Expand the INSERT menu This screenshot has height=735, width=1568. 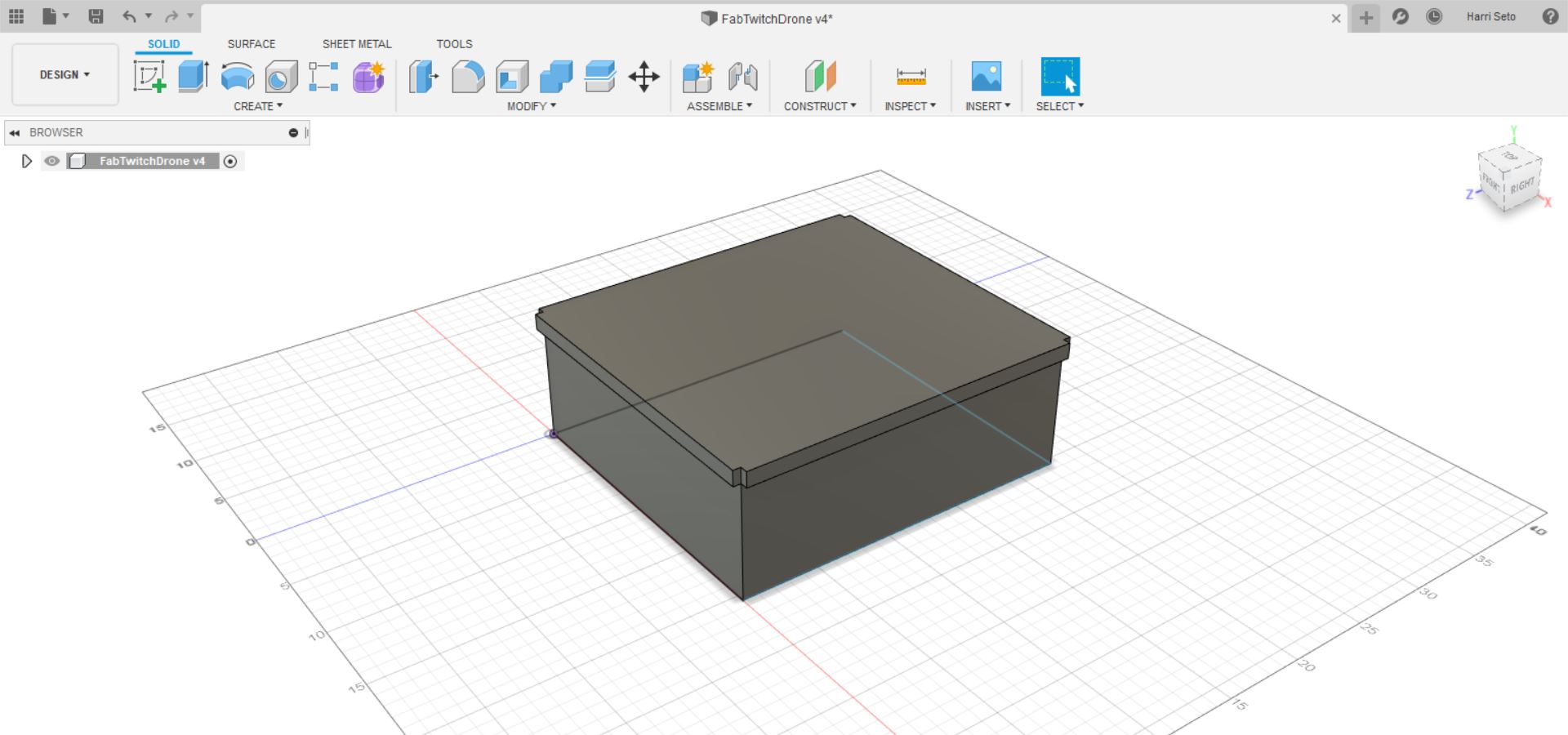988,106
